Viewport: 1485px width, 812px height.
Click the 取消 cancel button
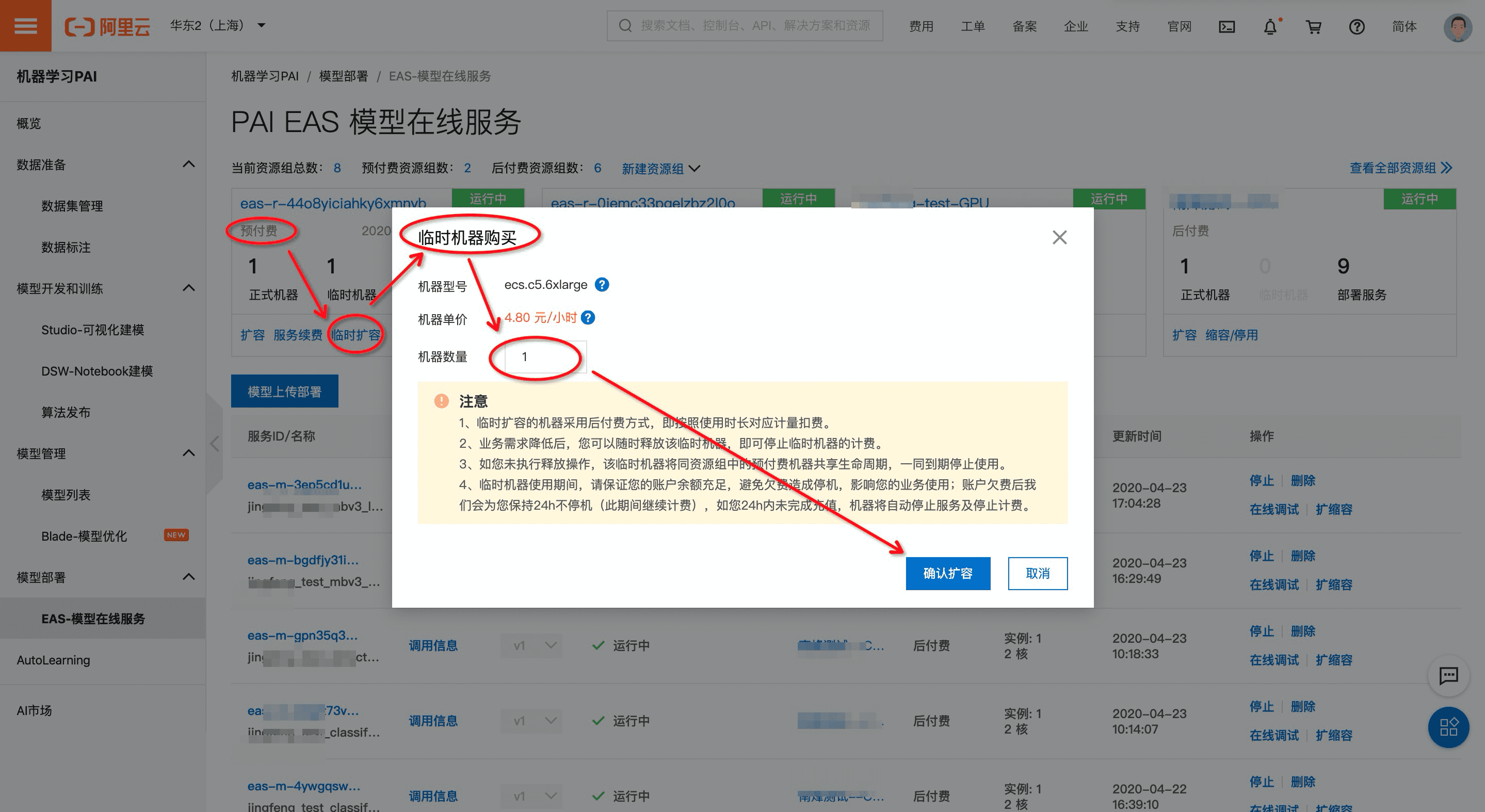coord(1037,574)
